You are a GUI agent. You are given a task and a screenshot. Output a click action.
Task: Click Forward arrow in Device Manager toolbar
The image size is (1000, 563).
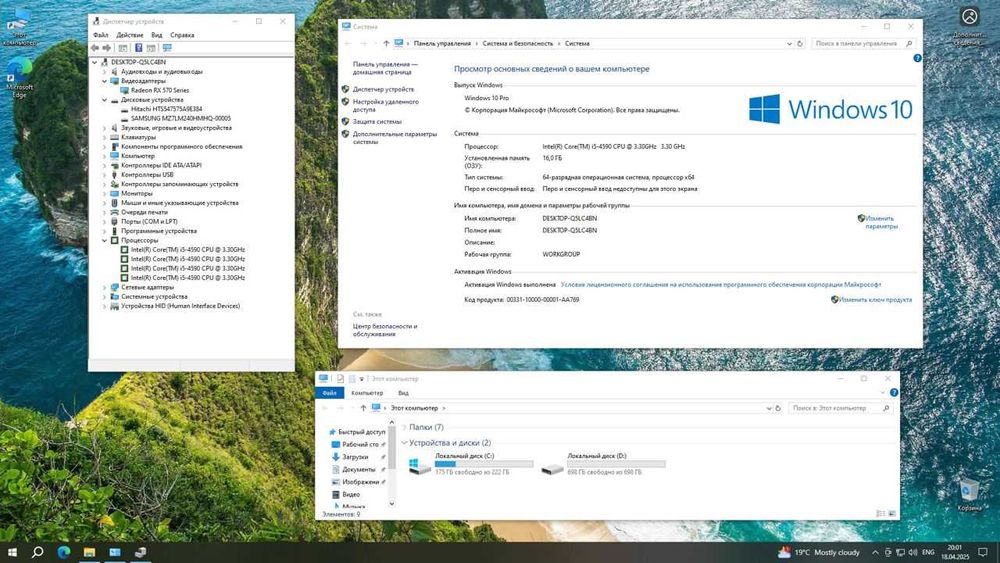coord(107,48)
